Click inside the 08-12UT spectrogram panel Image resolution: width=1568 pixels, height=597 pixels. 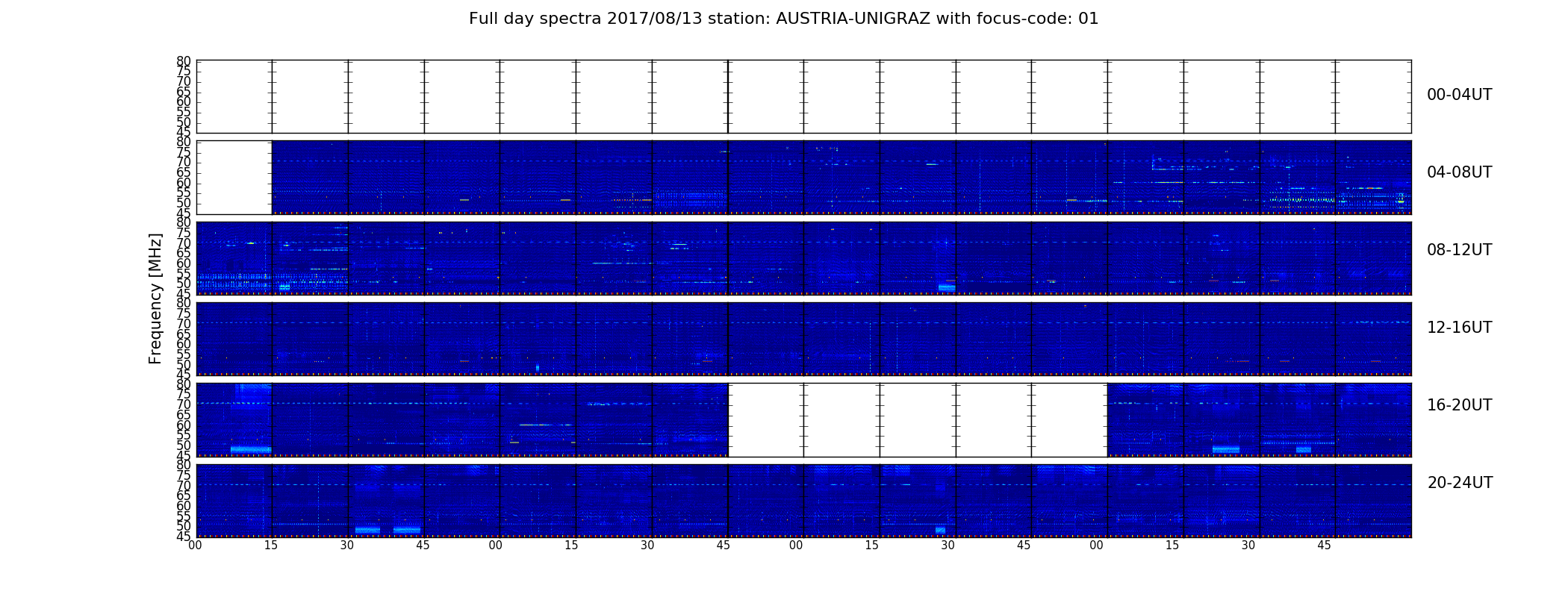click(x=803, y=258)
